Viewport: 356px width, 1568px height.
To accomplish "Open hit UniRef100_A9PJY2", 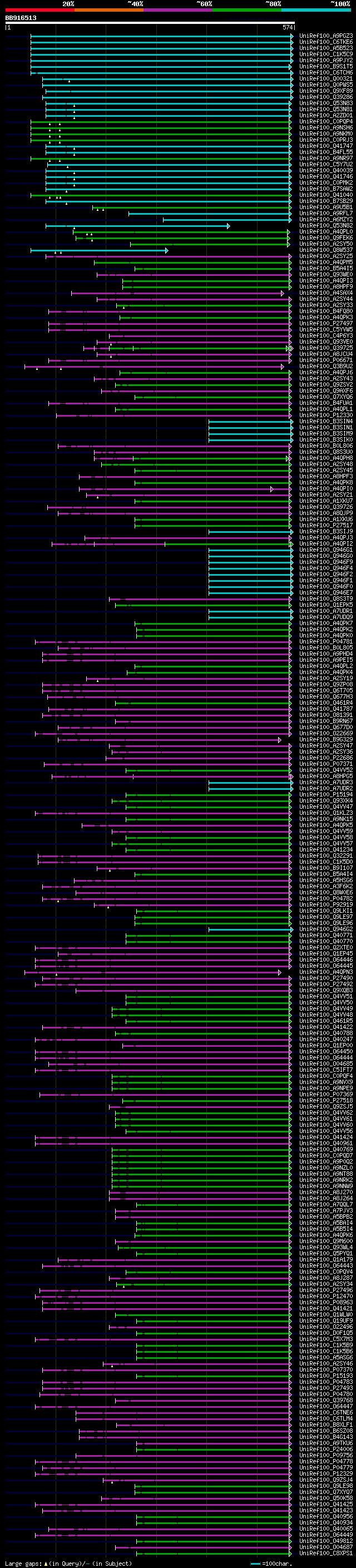I will pos(325,60).
